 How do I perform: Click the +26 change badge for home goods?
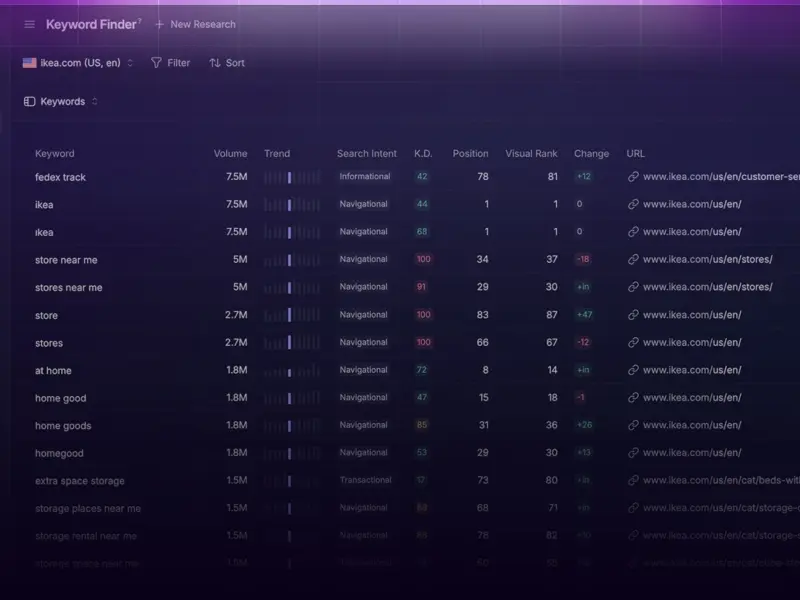tap(584, 425)
